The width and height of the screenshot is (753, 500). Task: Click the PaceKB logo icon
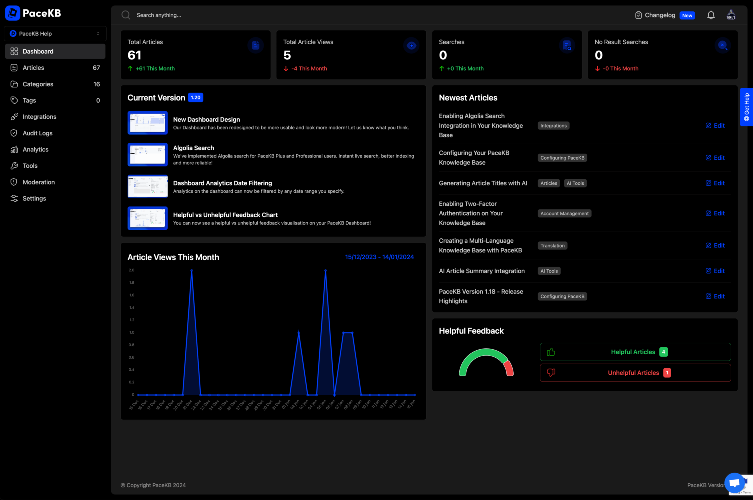click(12, 13)
